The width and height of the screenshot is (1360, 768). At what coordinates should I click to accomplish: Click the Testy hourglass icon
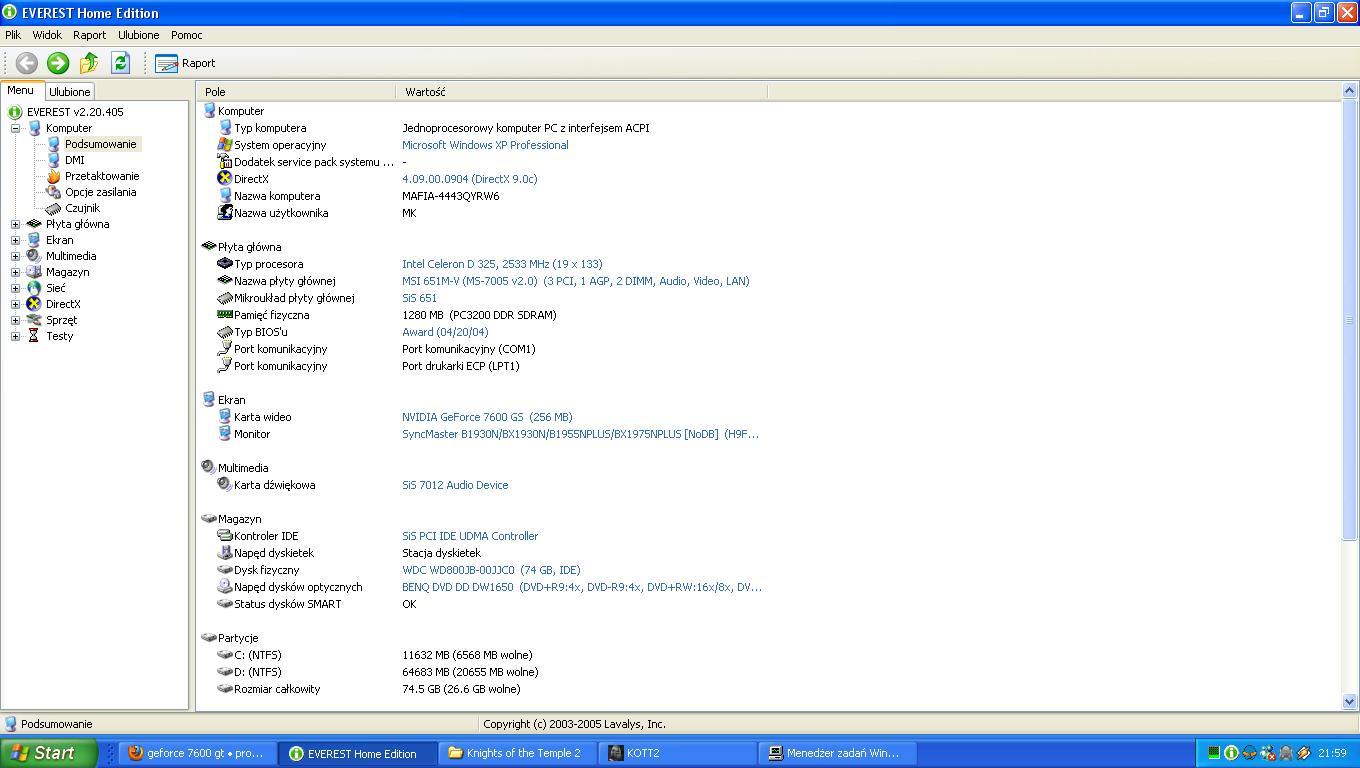pos(34,336)
